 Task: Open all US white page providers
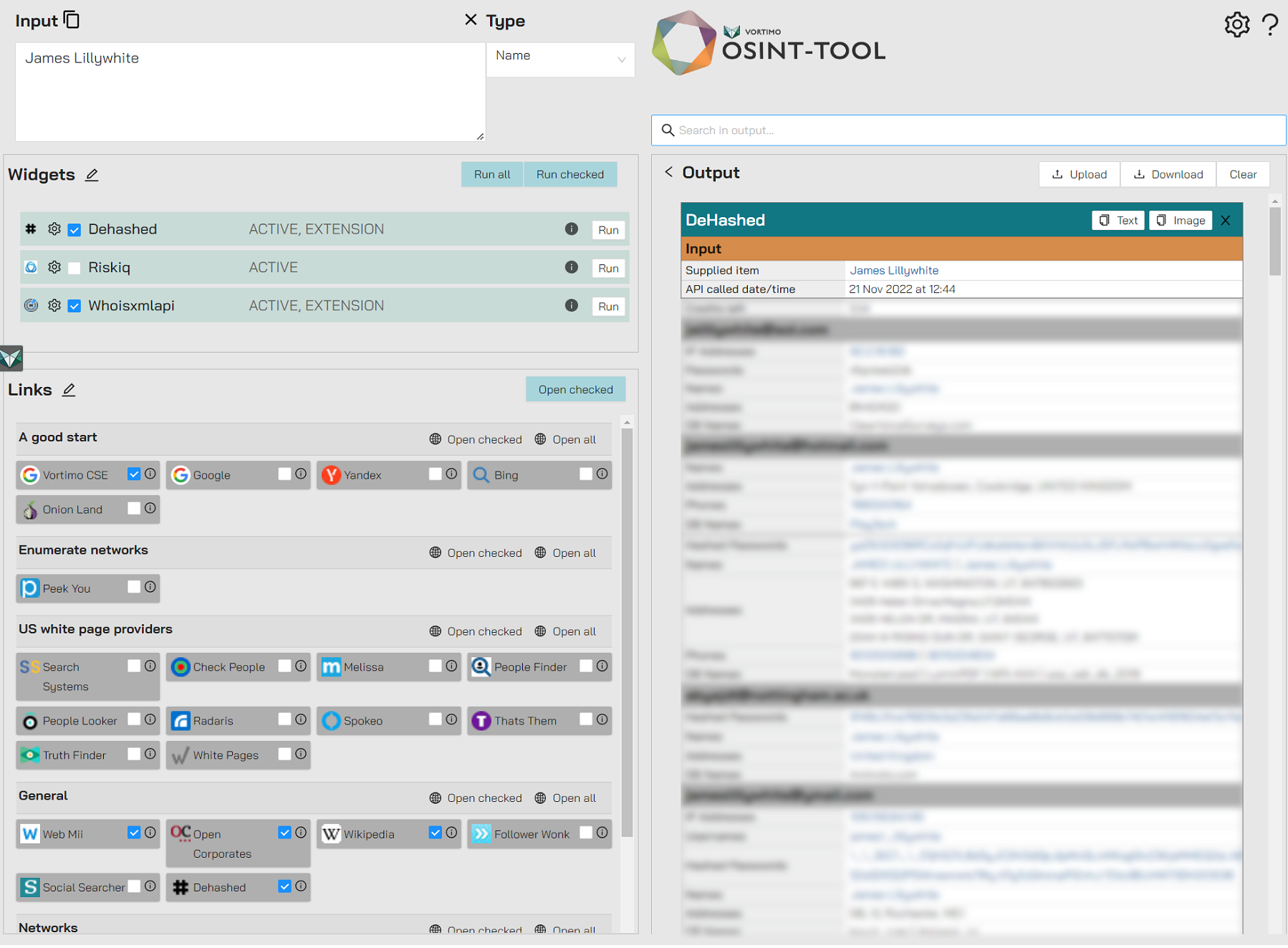pyautogui.click(x=566, y=631)
